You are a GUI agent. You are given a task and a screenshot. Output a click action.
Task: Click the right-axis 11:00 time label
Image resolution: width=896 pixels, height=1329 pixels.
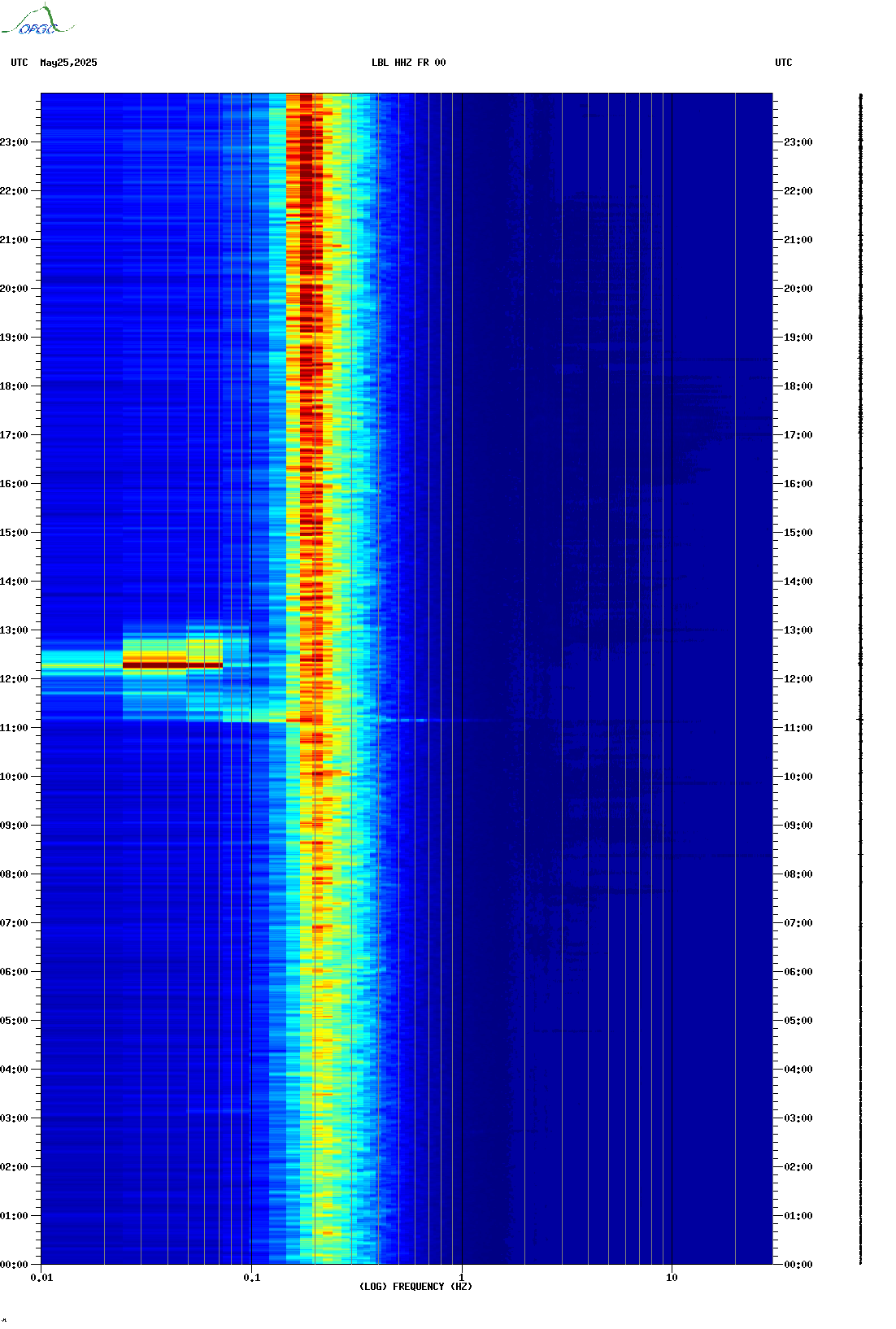[798, 728]
